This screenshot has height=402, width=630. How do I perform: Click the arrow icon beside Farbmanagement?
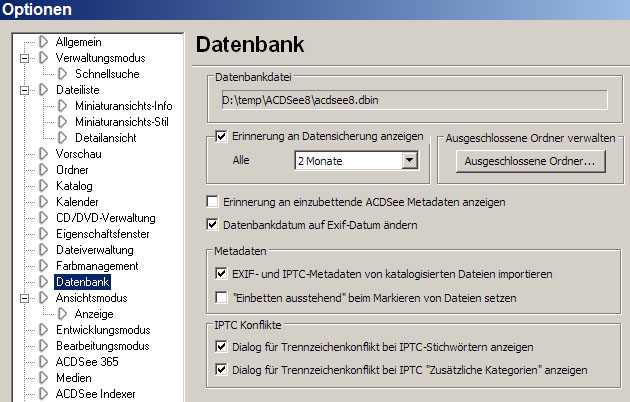[x=44, y=266]
